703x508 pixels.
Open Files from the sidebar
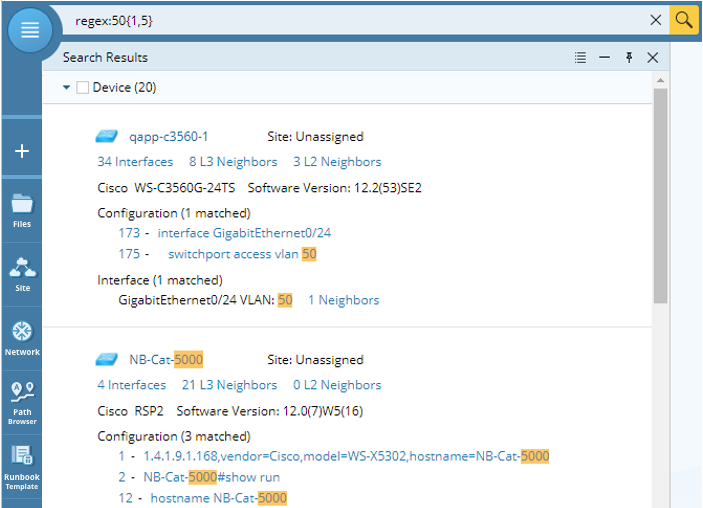(x=22, y=211)
